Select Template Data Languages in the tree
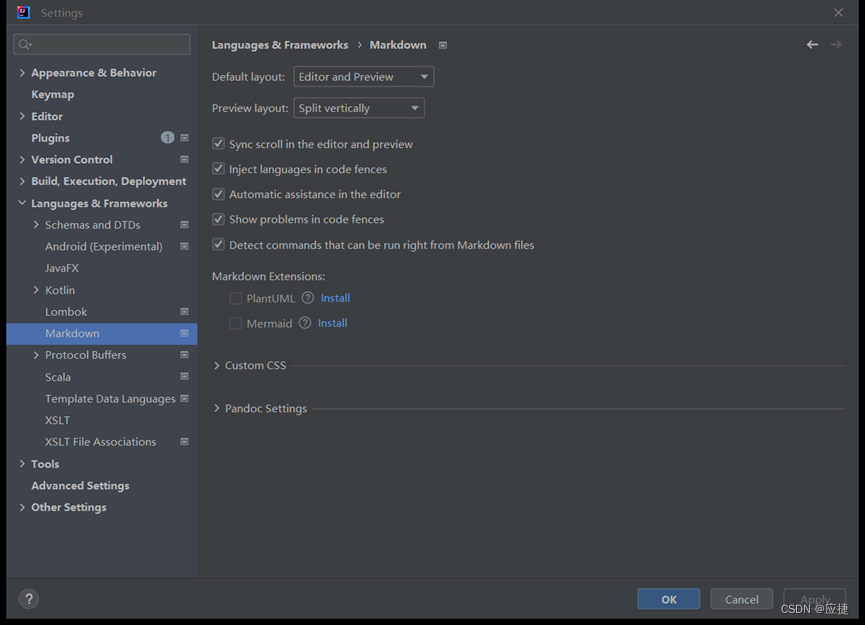Screen dimensions: 865x625 pos(110,398)
